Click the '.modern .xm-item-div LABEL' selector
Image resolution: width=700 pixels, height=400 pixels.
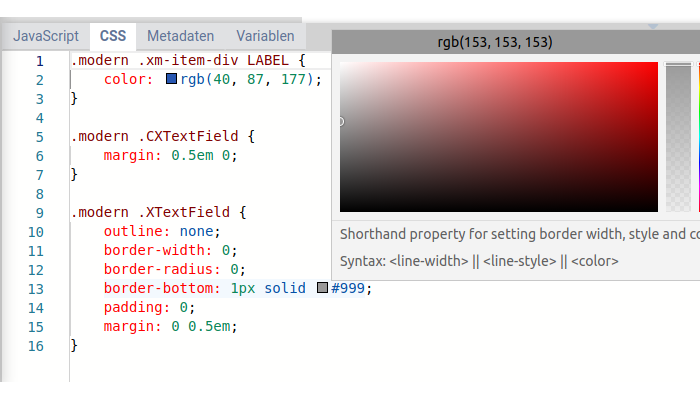(x=180, y=60)
